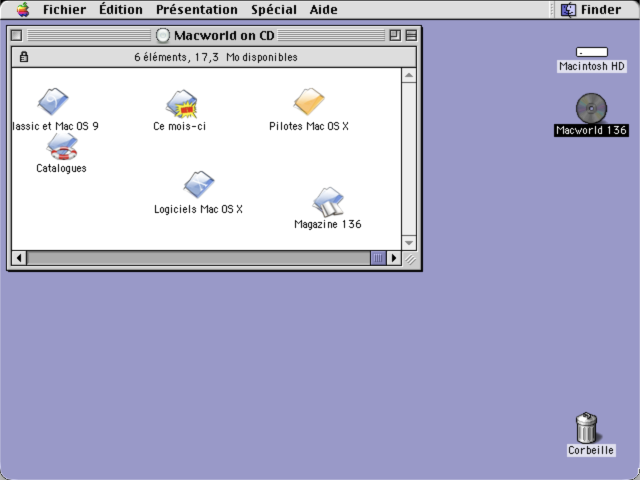Click the horizontal scrollbar track
The height and width of the screenshot is (480, 640).
(x=198, y=258)
